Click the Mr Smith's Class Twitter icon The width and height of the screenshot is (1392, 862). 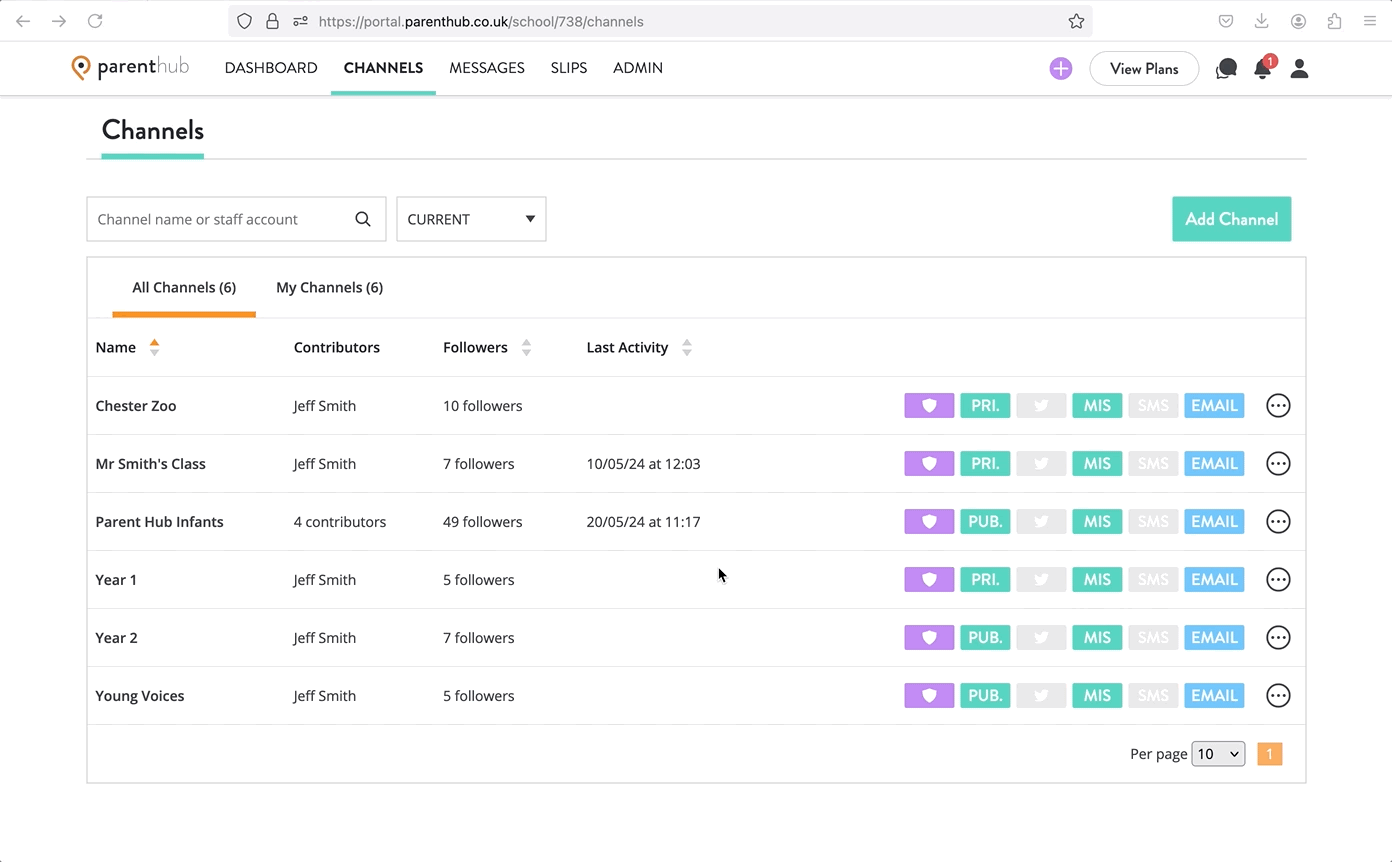[x=1041, y=464]
